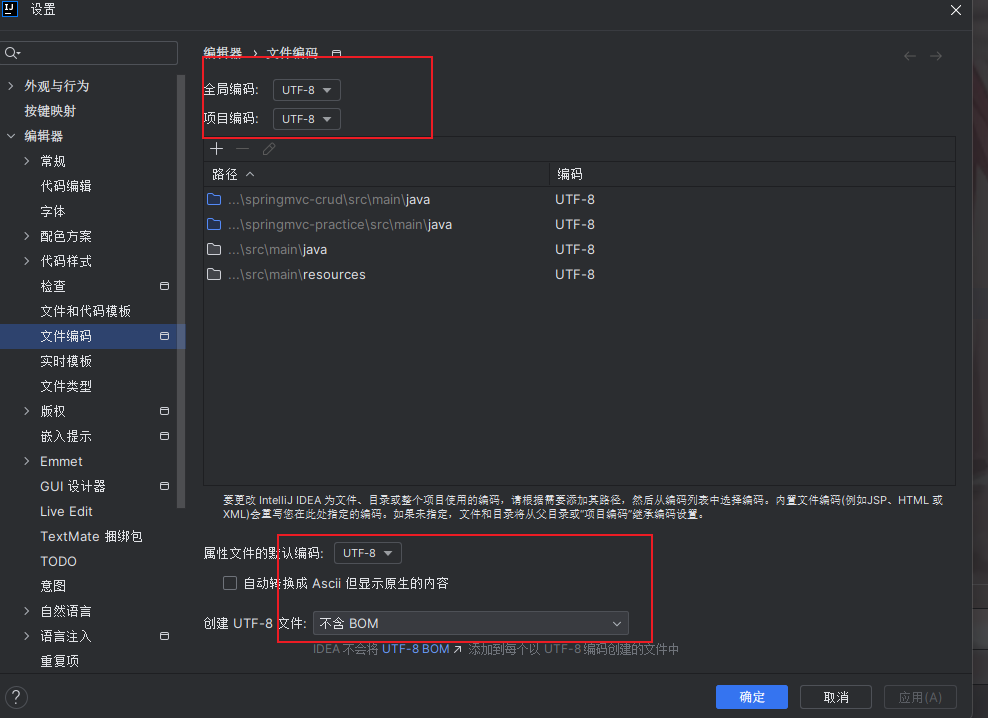Expand the 外观与行为 section
The height and width of the screenshot is (718, 988).
[10, 85]
